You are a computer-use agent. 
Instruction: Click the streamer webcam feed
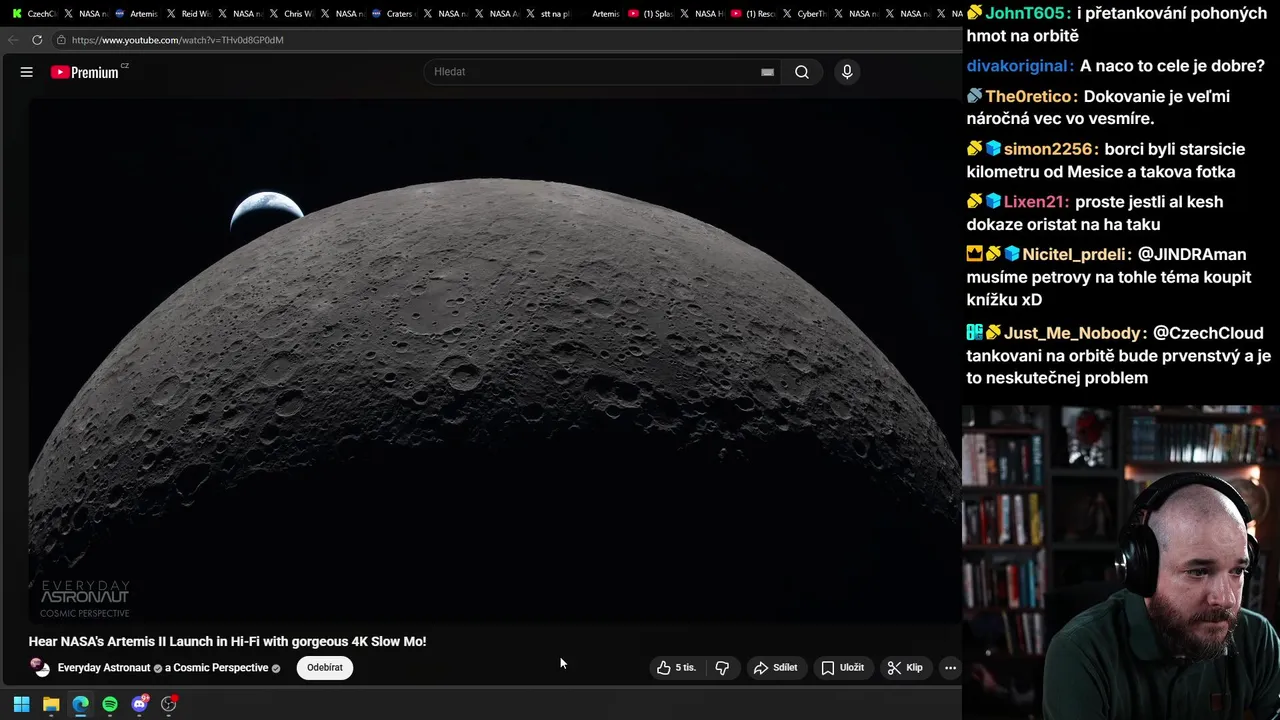point(1121,562)
